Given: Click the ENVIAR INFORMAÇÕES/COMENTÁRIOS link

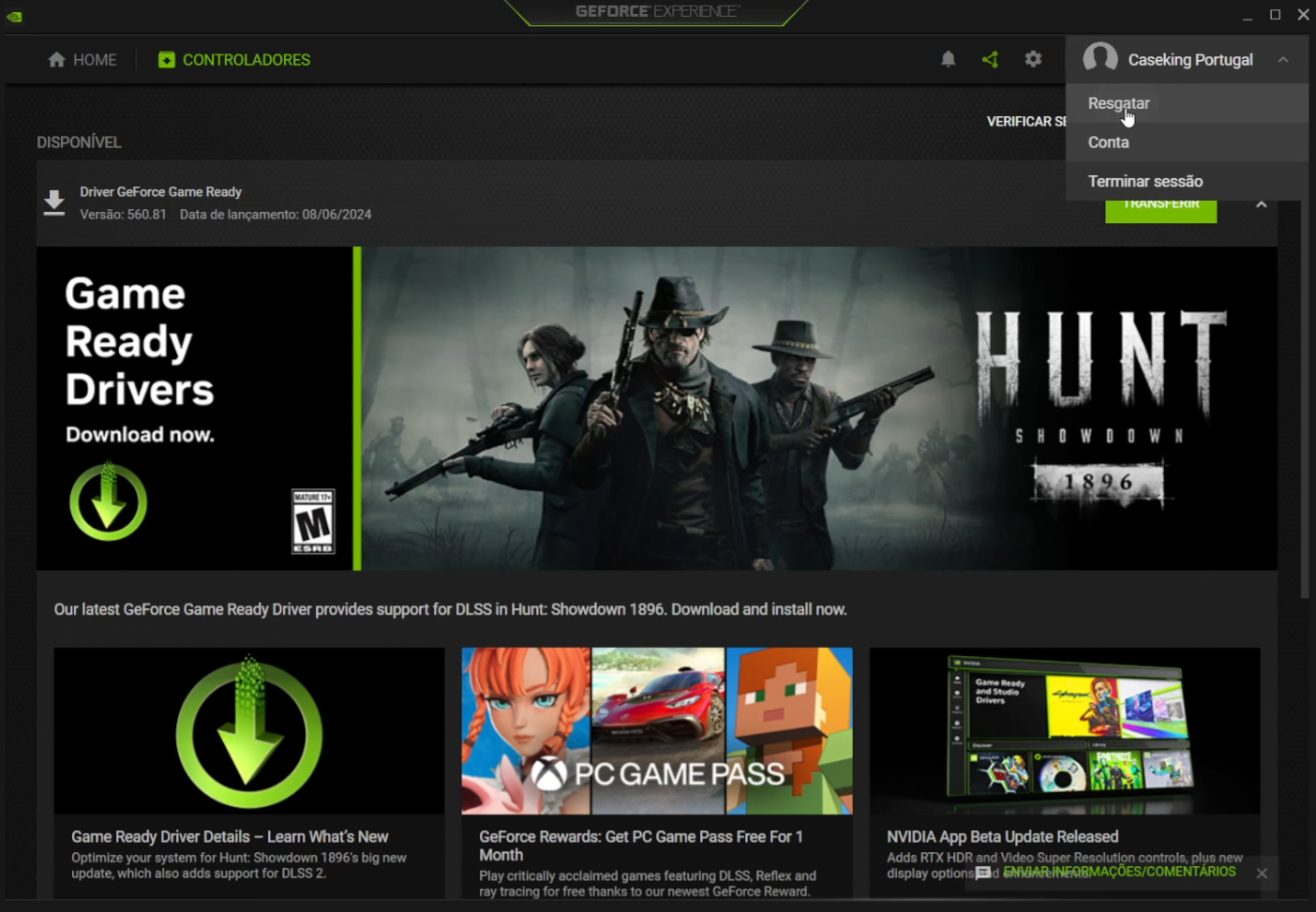Looking at the screenshot, I should 1121,872.
